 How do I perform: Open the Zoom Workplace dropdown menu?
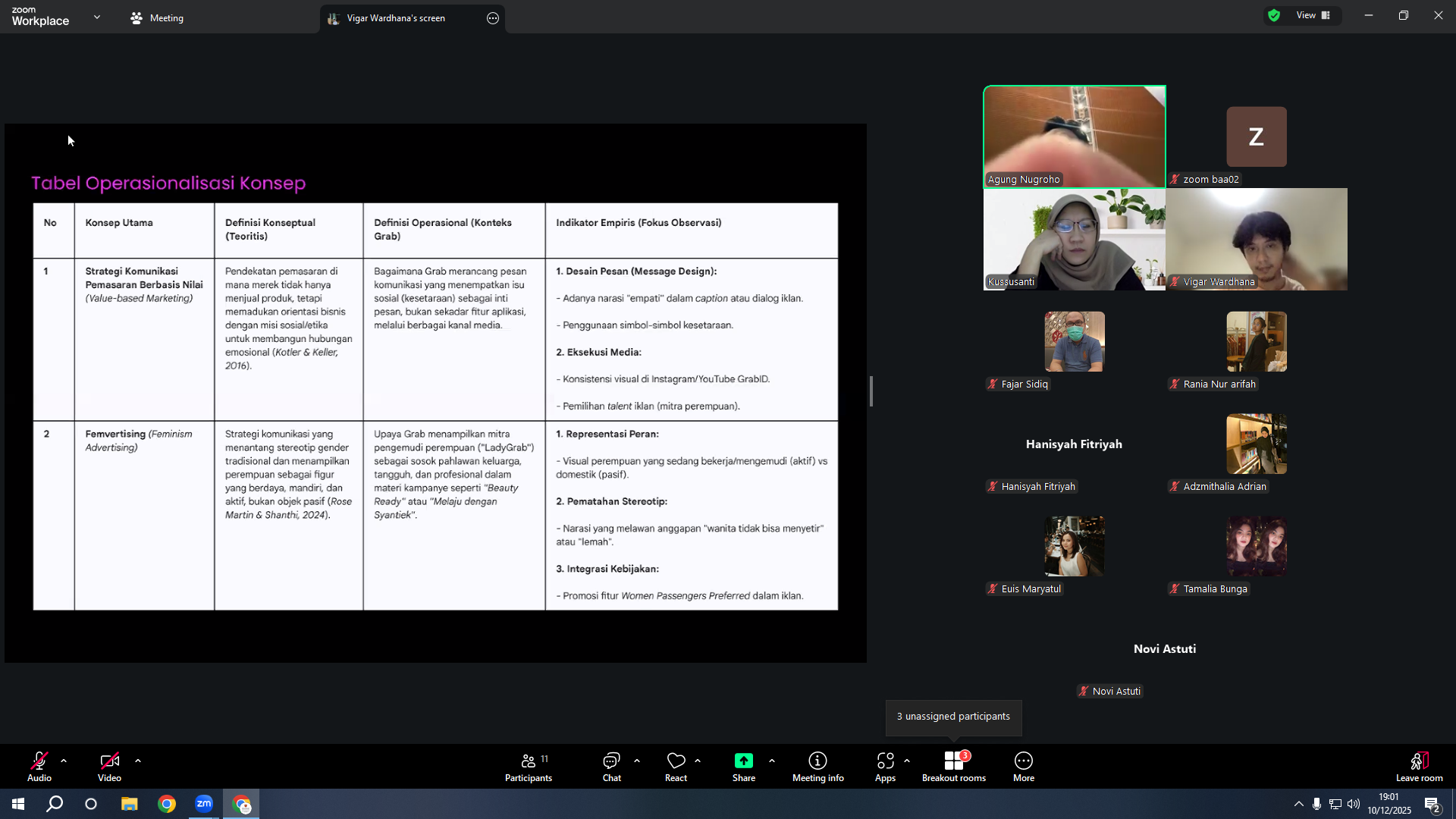[x=97, y=17]
